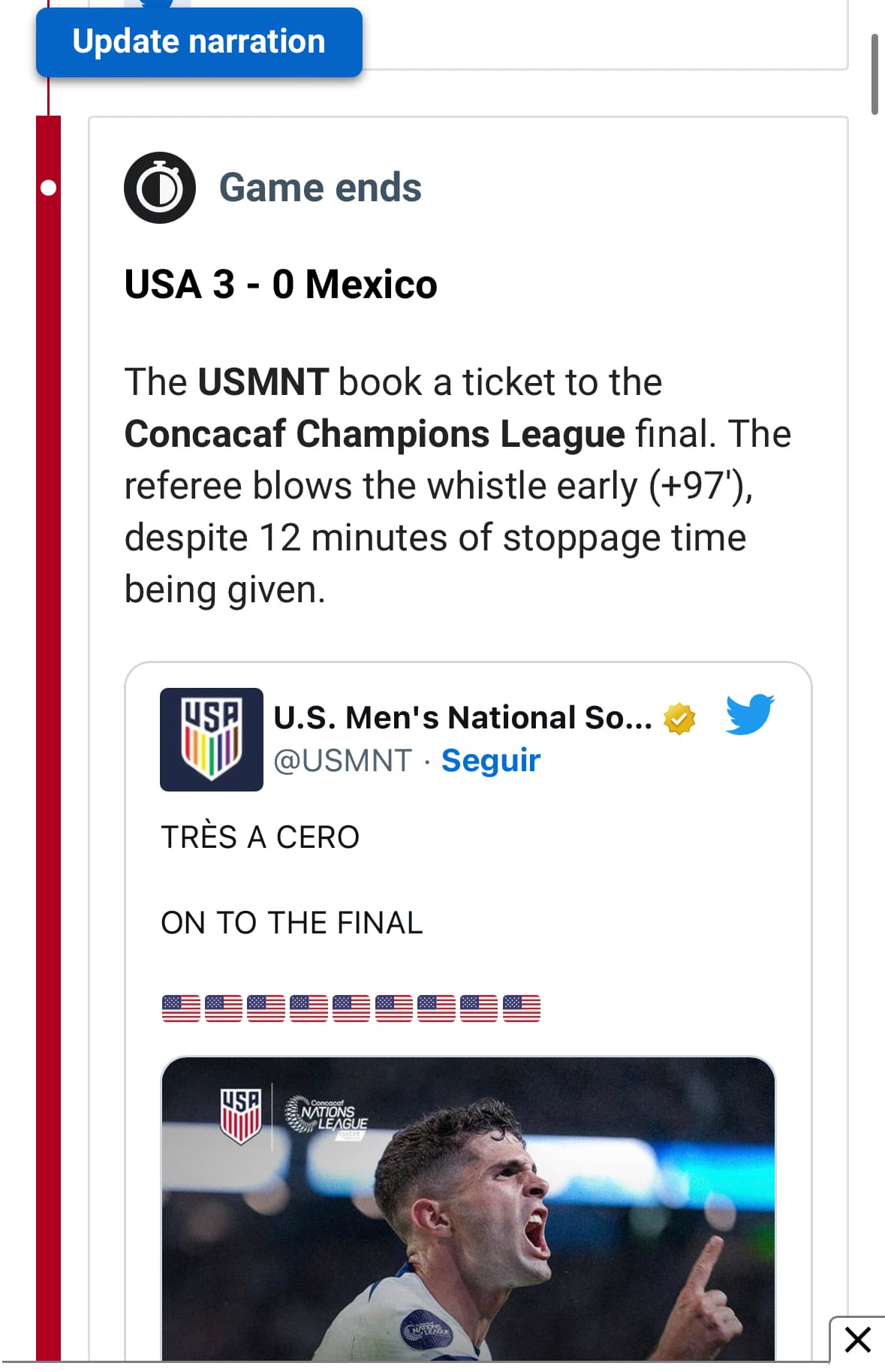Viewport: 885px width, 1372px height.
Task: Click the vertical scrollbar thumb
Action: click(874, 74)
